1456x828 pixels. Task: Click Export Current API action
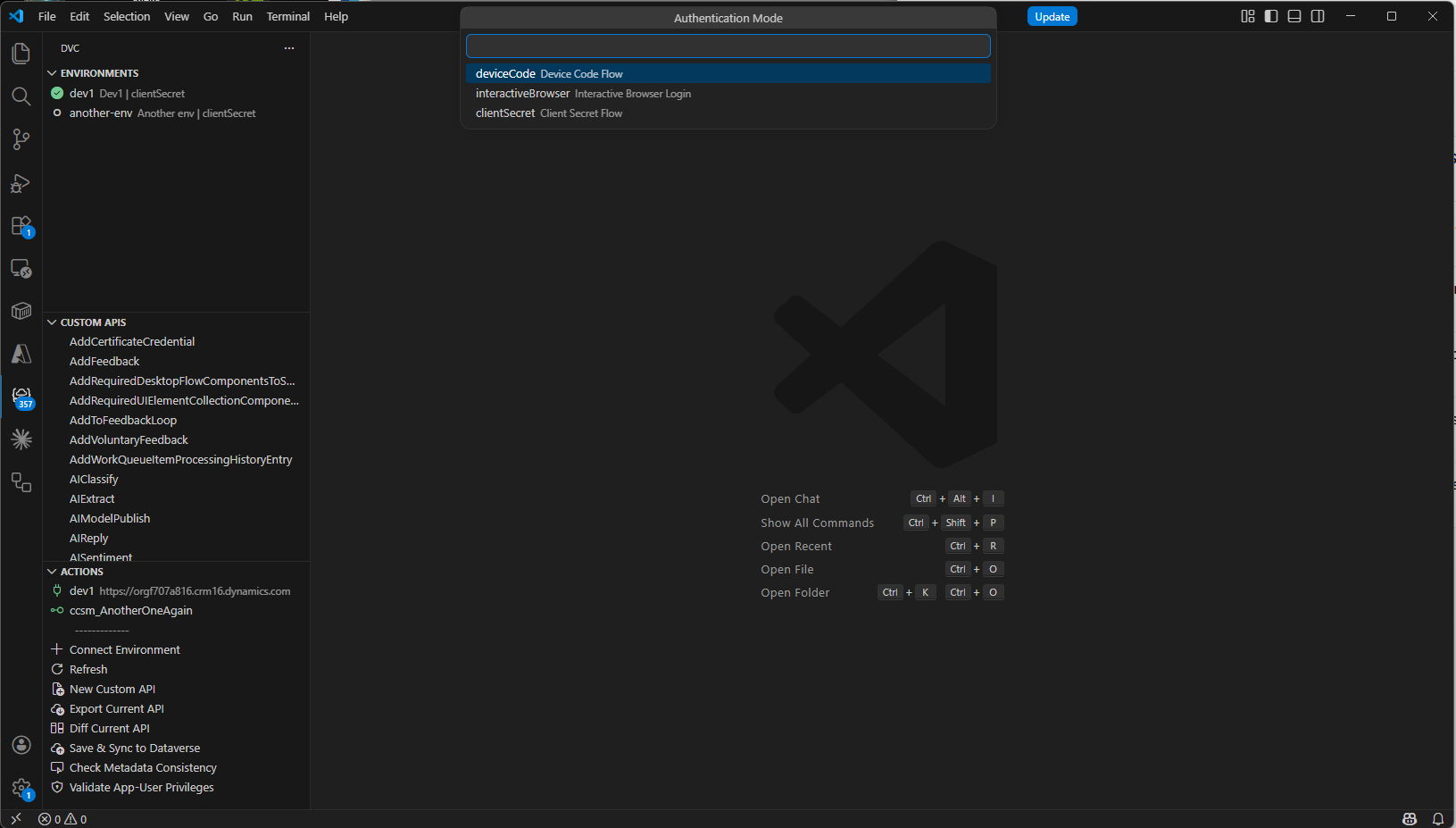(177, 709)
